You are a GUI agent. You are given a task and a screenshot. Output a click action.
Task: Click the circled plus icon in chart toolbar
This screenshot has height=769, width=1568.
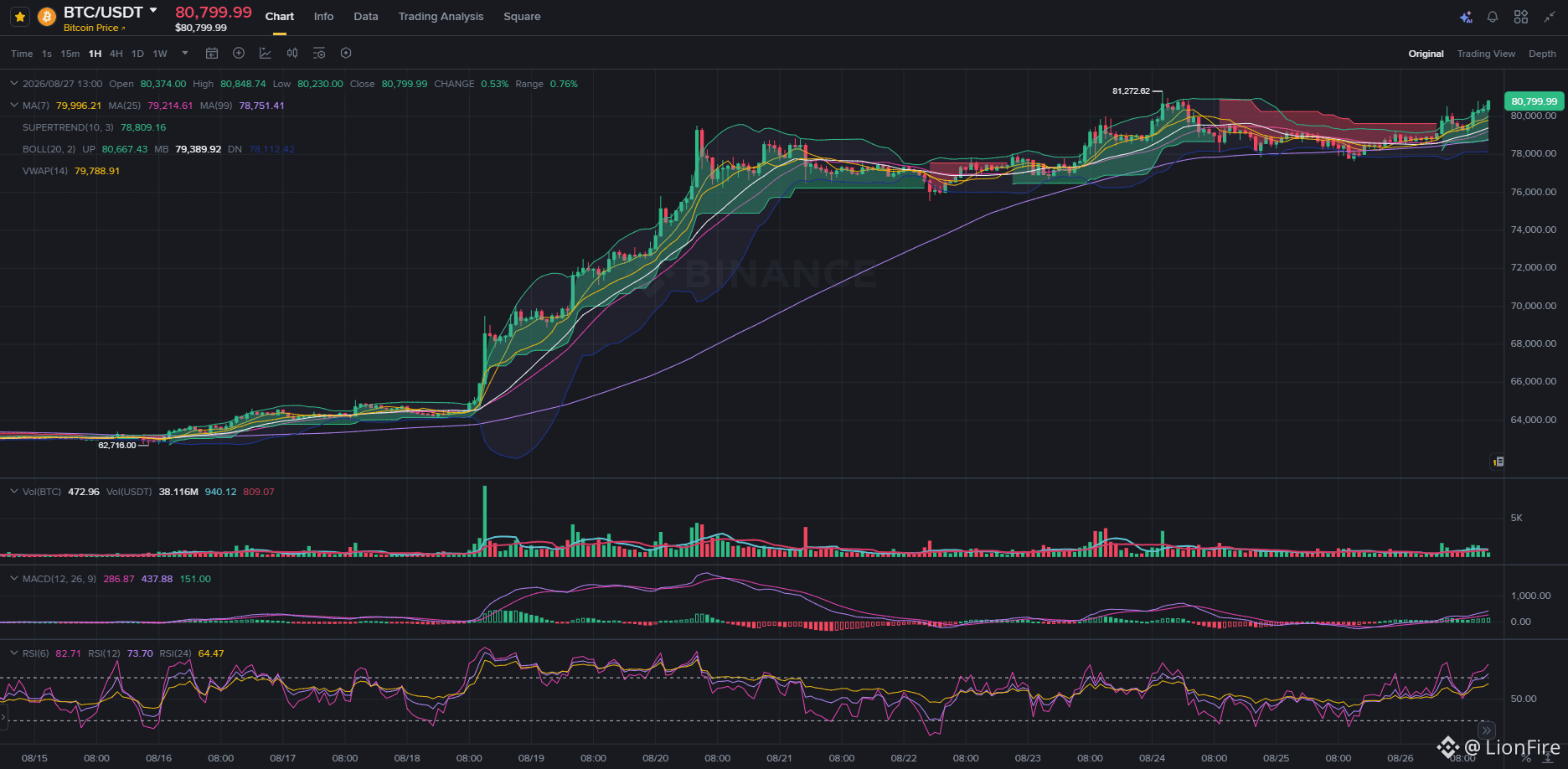(x=239, y=54)
